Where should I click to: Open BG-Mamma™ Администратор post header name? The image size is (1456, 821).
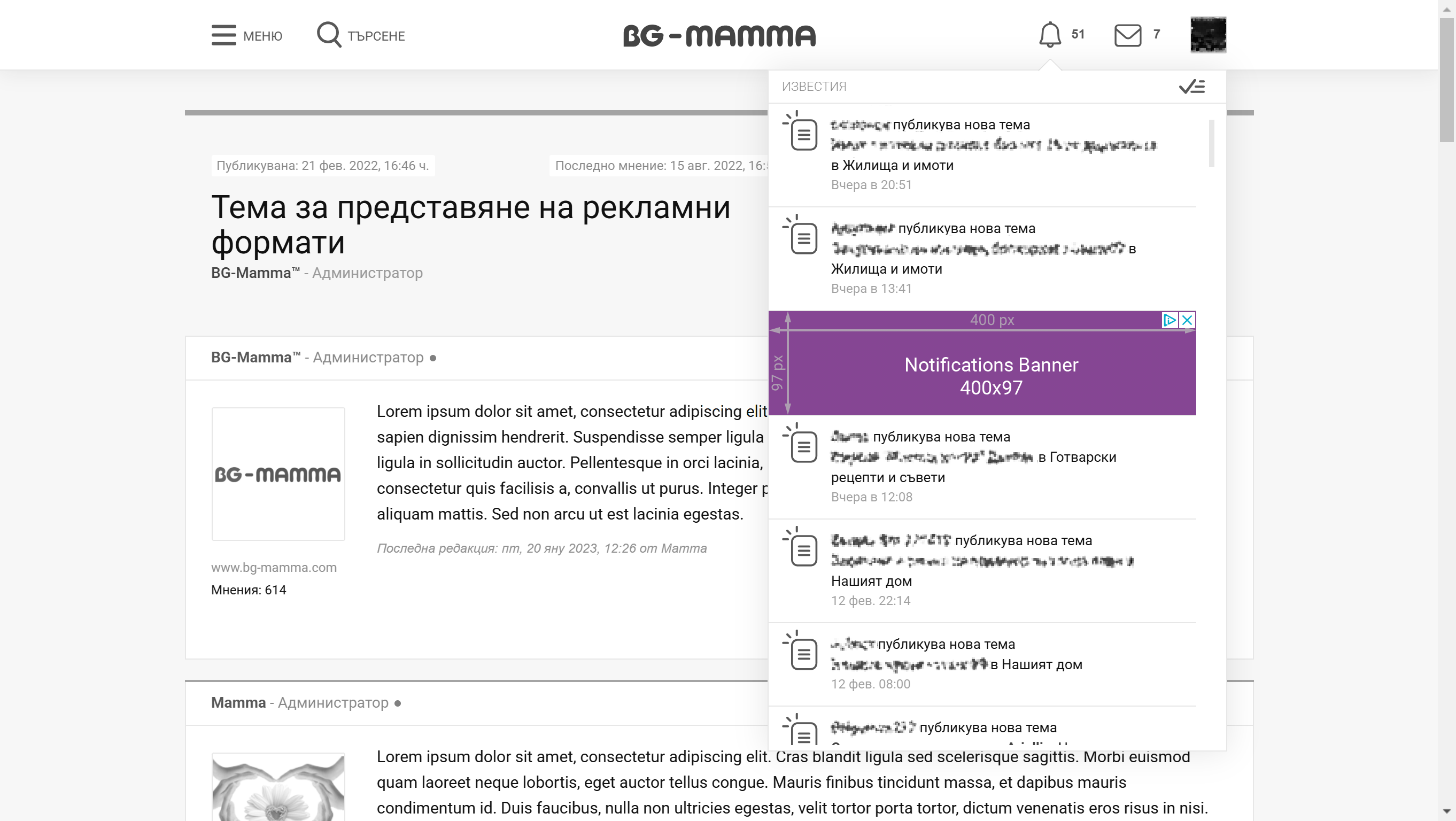pyautogui.click(x=255, y=358)
